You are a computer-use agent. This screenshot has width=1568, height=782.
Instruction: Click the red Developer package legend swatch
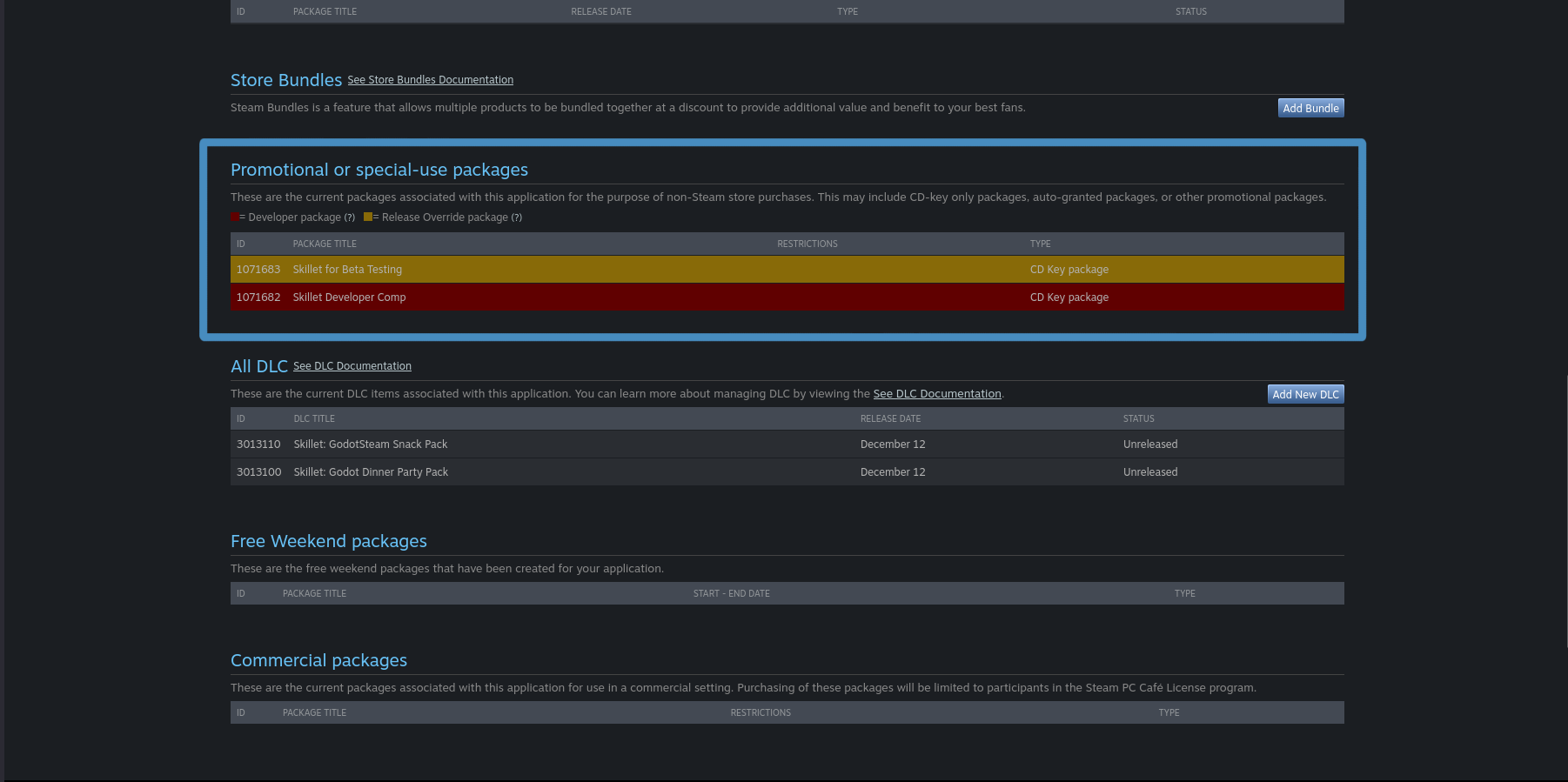coord(235,217)
